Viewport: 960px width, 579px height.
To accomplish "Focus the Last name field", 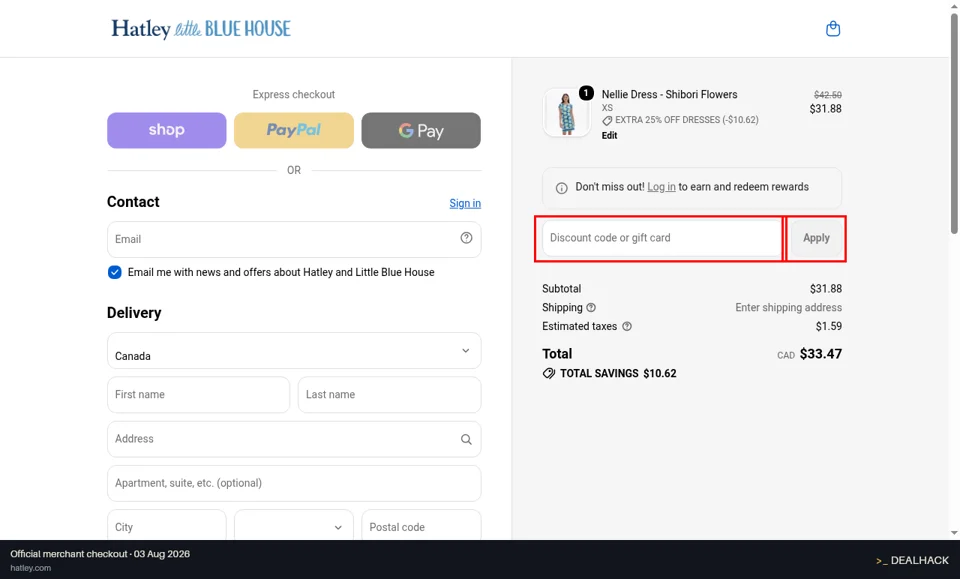I will (x=389, y=395).
